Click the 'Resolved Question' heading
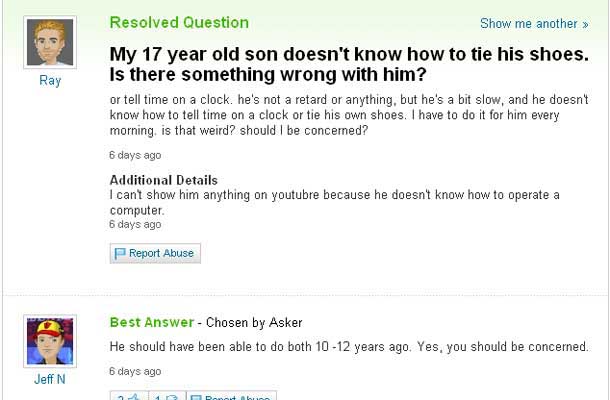 [x=179, y=22]
